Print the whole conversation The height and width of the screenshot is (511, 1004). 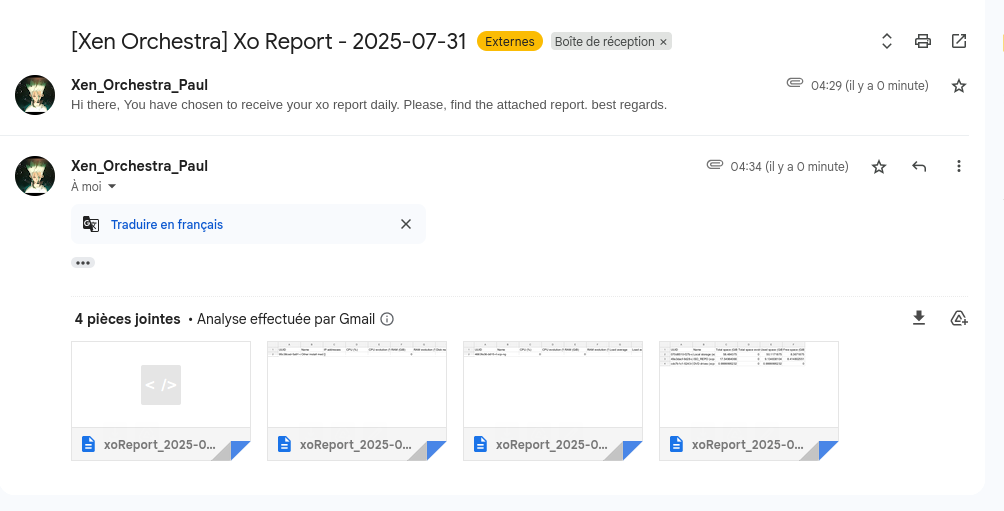point(923,42)
